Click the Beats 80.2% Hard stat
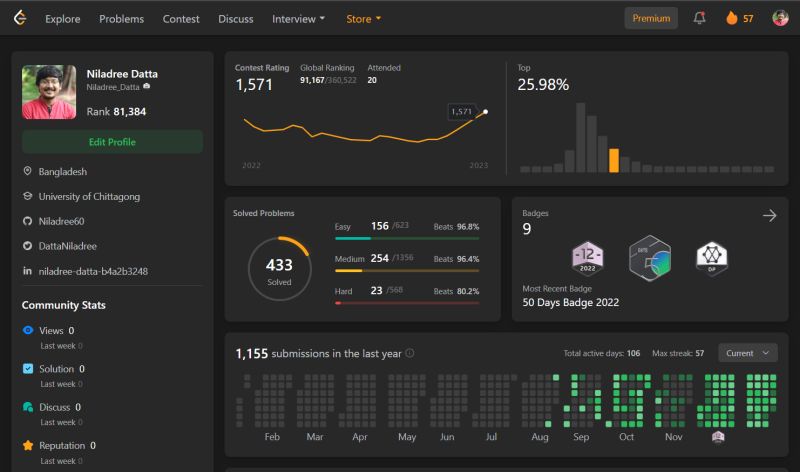Viewport: 800px width, 472px height. [x=456, y=291]
